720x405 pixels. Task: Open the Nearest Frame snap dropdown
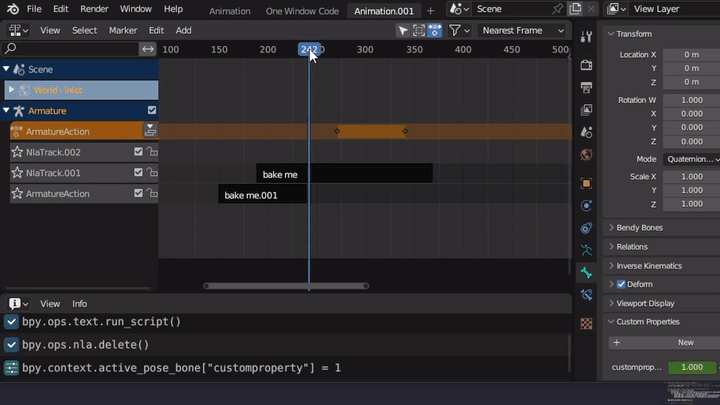[x=522, y=30]
